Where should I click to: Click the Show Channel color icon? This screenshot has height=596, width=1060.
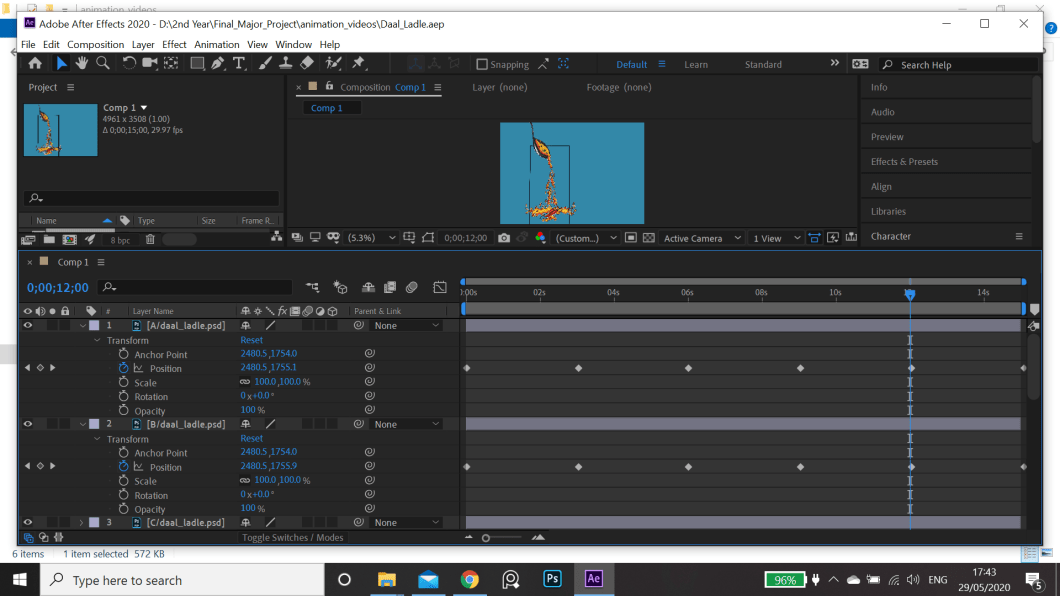(x=540, y=238)
